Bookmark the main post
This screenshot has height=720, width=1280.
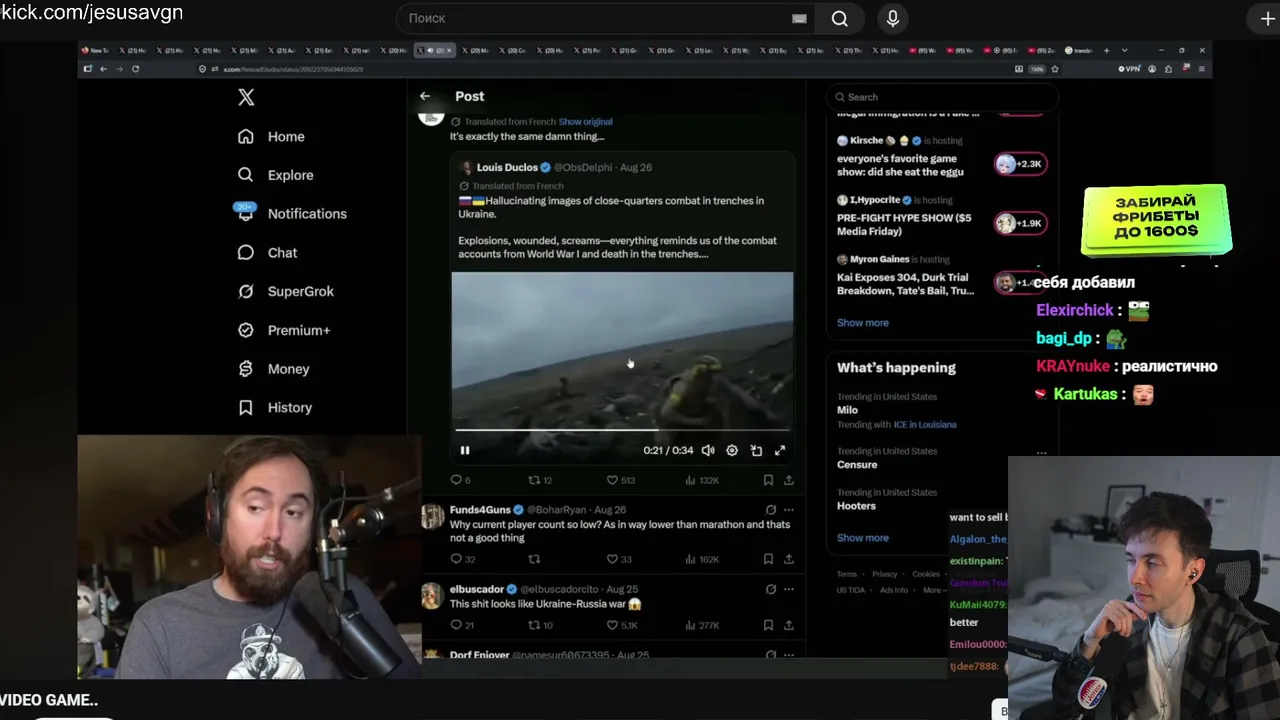pyautogui.click(x=768, y=480)
